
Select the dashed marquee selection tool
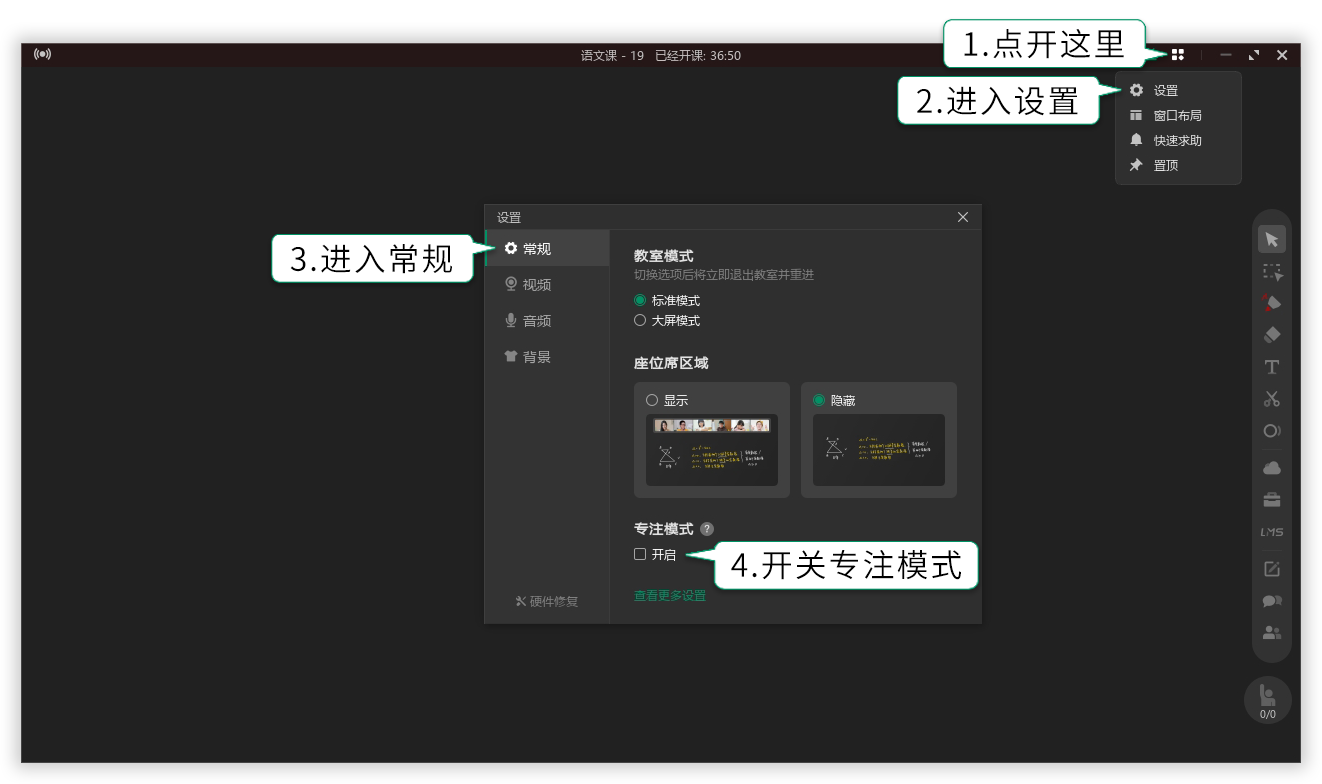pos(1271,271)
